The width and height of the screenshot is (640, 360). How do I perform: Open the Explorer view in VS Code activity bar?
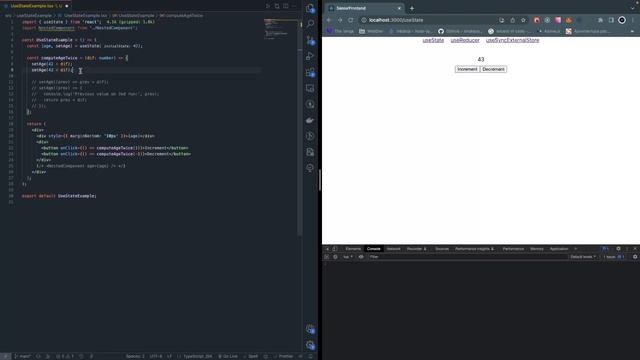pos(310,8)
